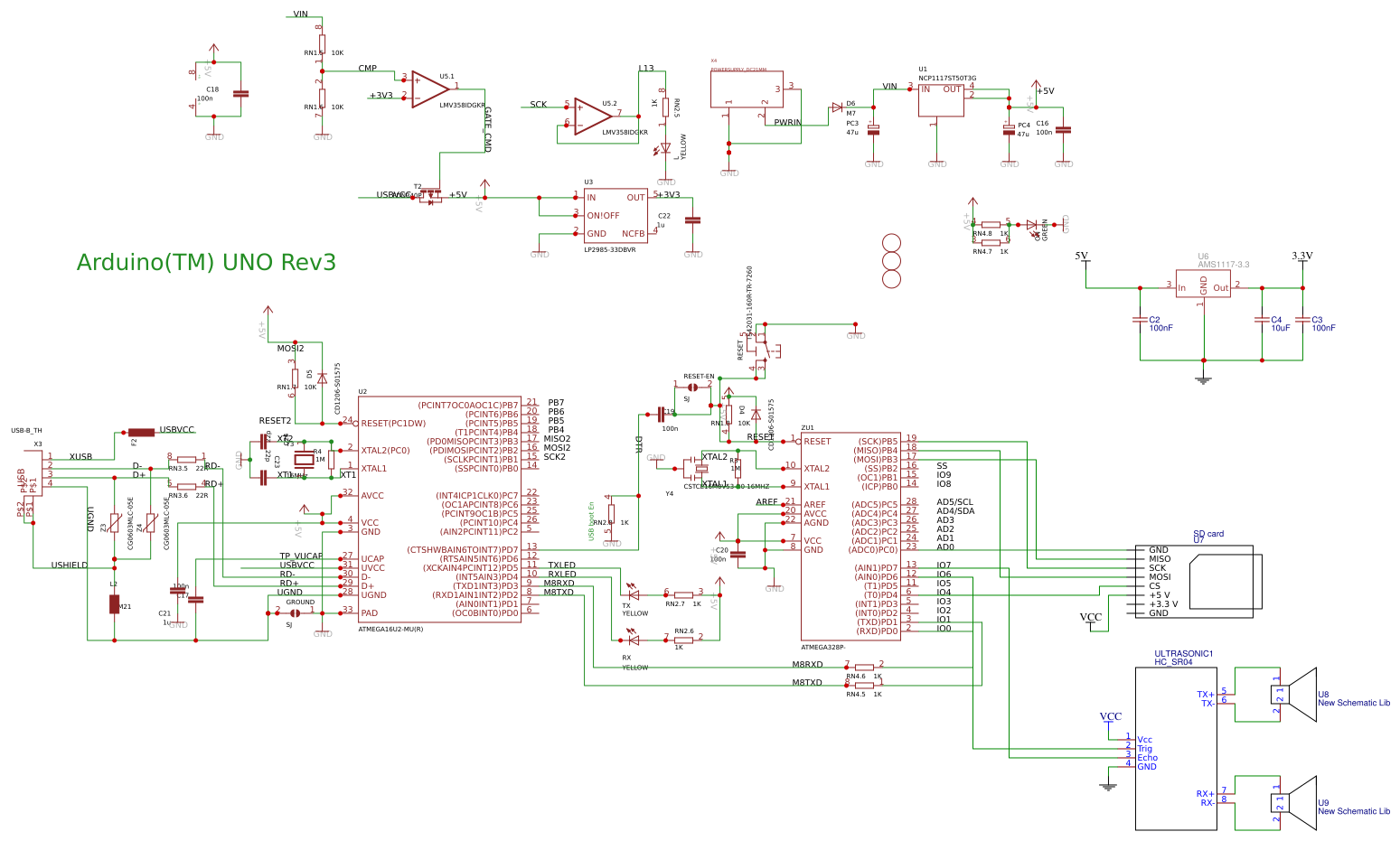
Task: Select the RXLED net label
Action: [561, 574]
